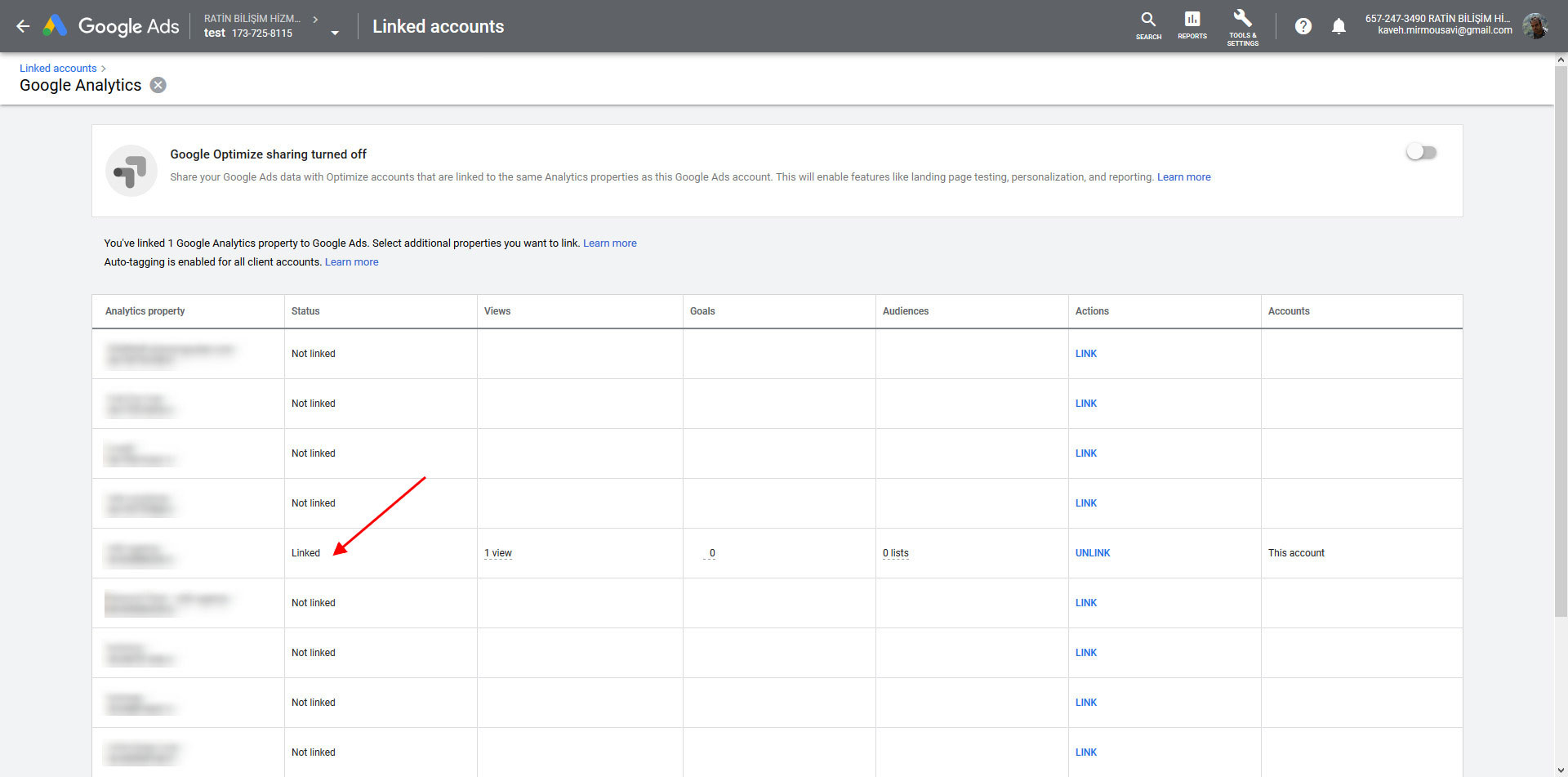Click the '0 lists' audiences value
Viewport: 1568px width, 777px height.
pos(895,553)
